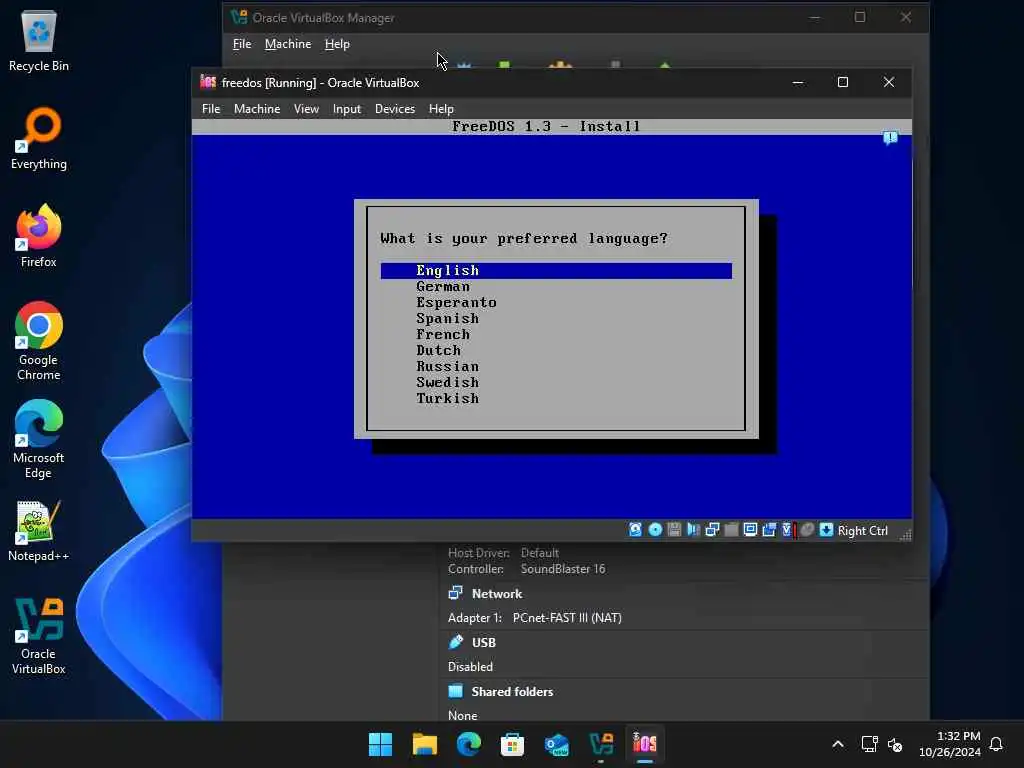Switch to VirtualBox Manager taskbar icon
This screenshot has height=768, width=1024.
click(601, 744)
